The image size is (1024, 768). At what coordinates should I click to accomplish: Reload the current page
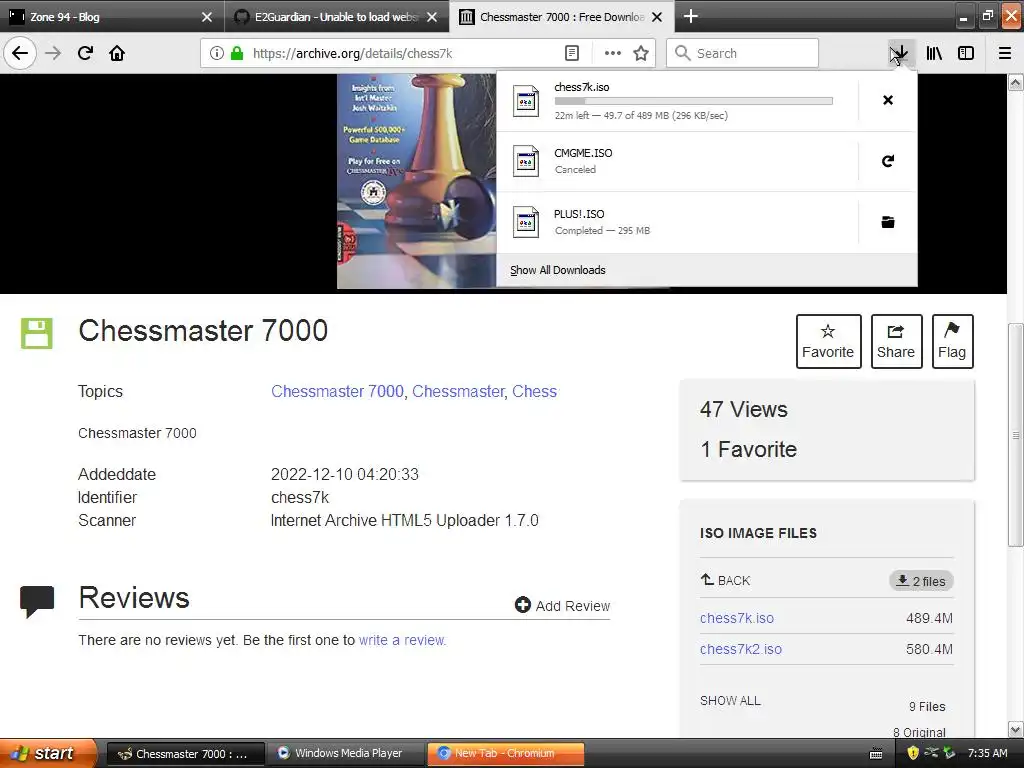85,53
